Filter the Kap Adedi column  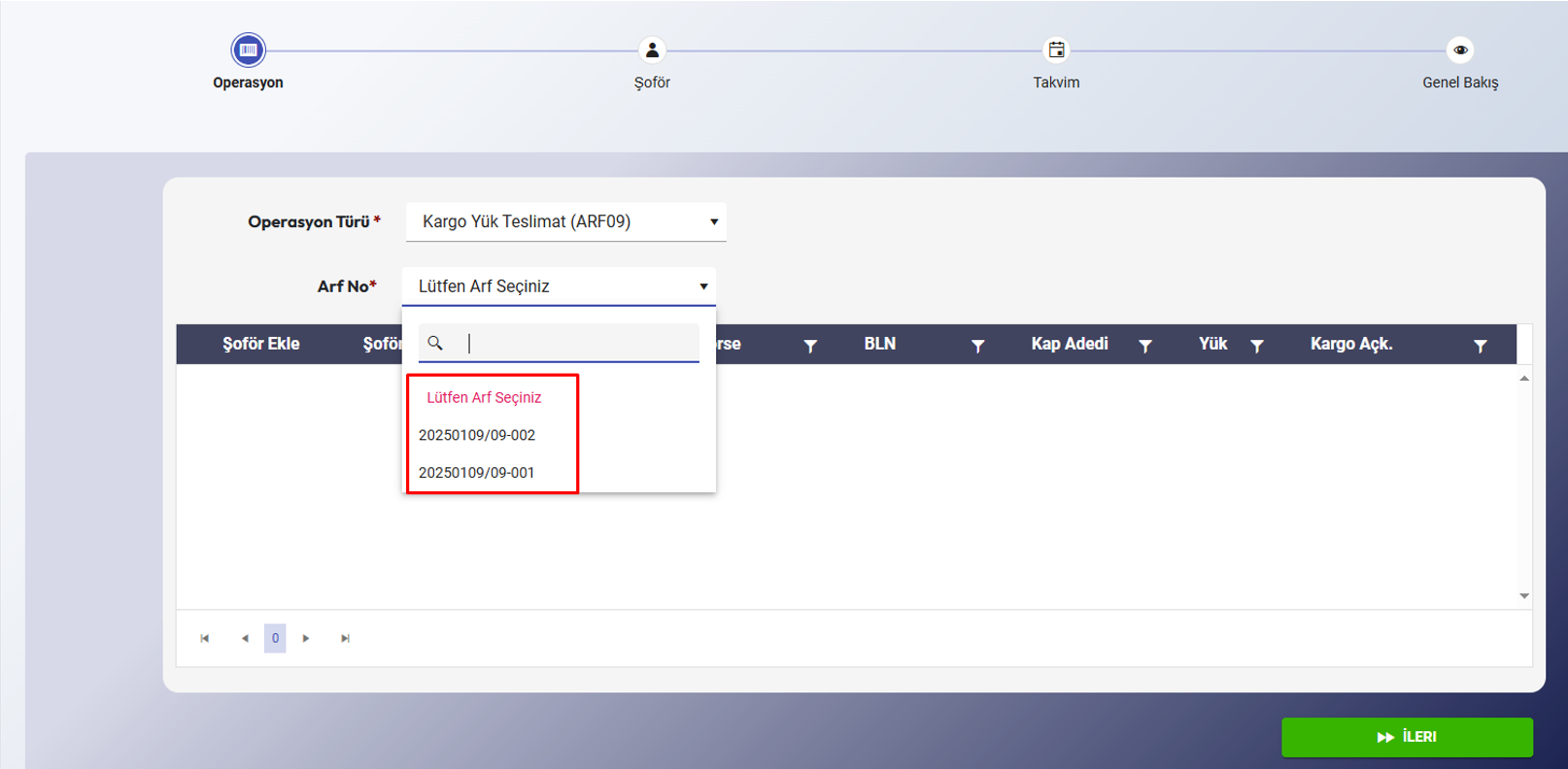click(1144, 346)
